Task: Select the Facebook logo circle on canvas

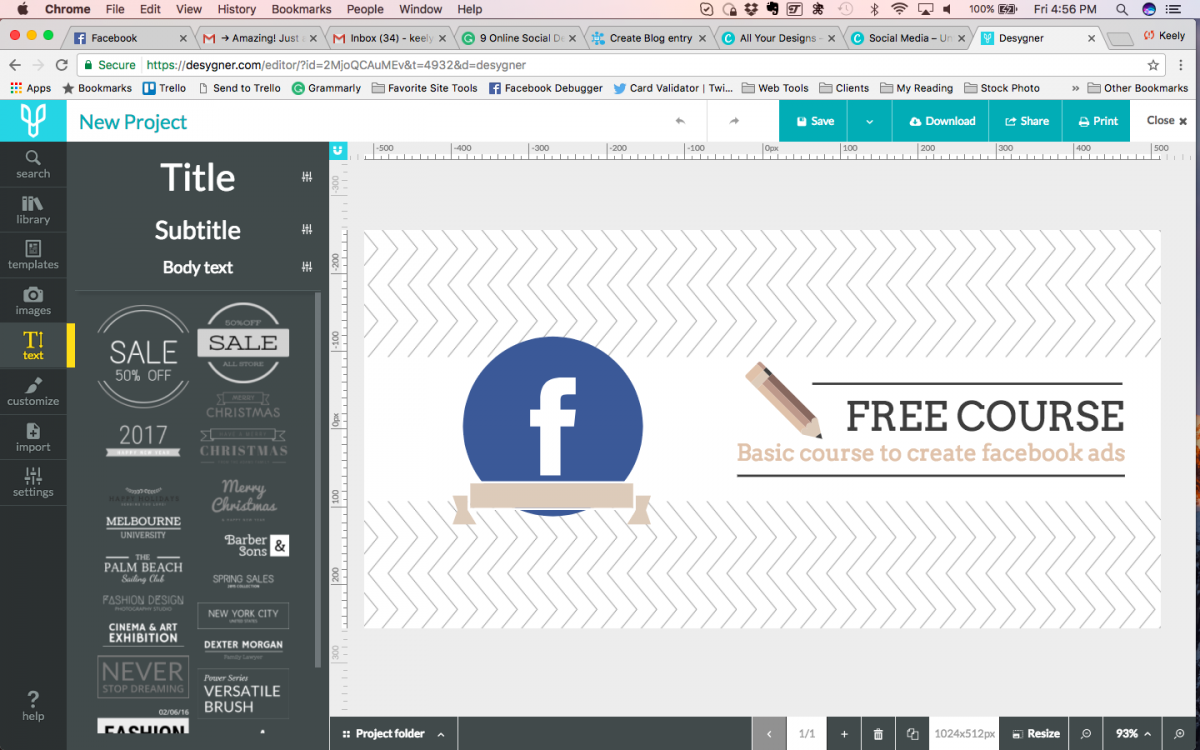Action: tap(552, 426)
